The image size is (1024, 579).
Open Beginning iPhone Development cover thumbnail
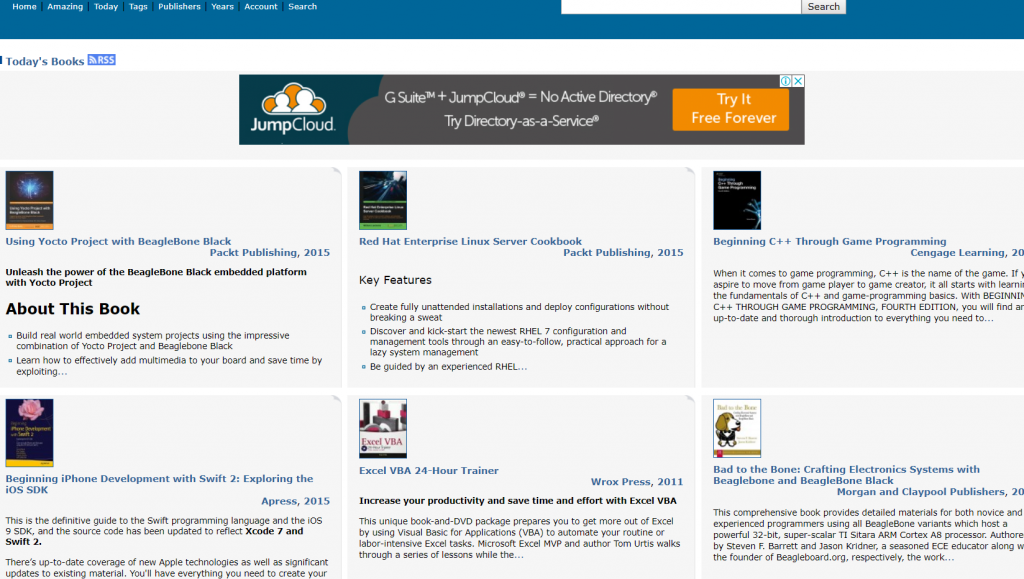point(29,433)
